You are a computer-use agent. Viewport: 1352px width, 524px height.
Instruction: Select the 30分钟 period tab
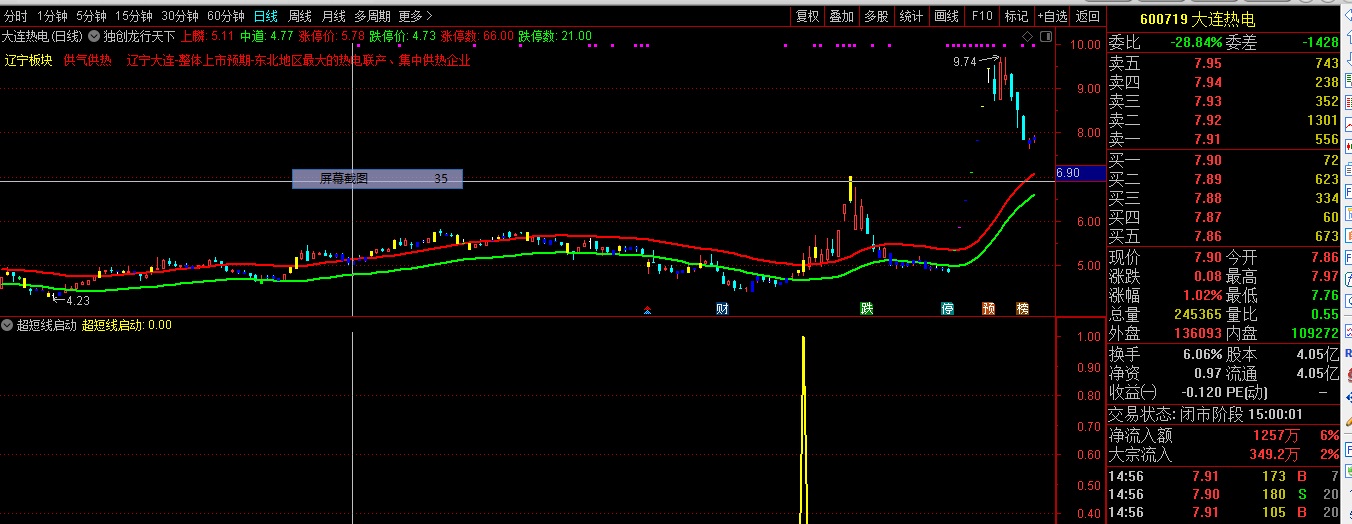[x=180, y=16]
